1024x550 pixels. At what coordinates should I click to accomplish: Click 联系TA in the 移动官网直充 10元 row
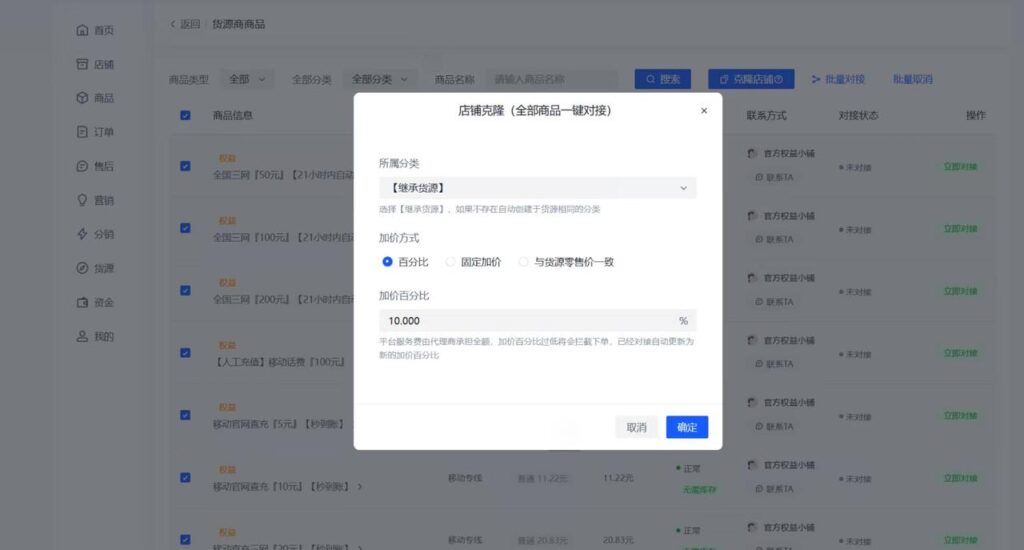775,489
